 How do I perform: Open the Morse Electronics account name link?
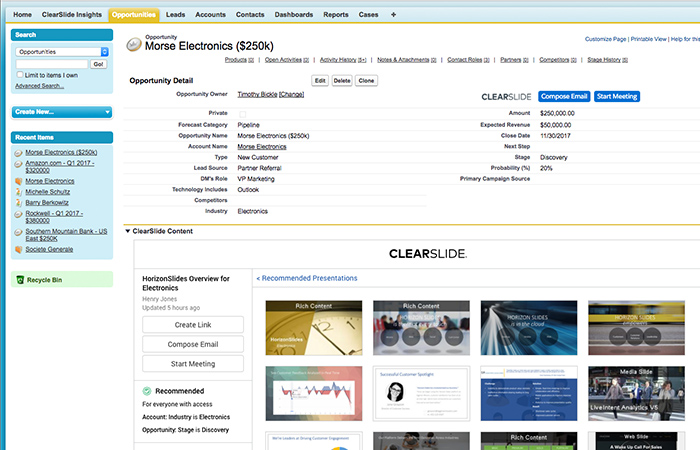pos(262,147)
